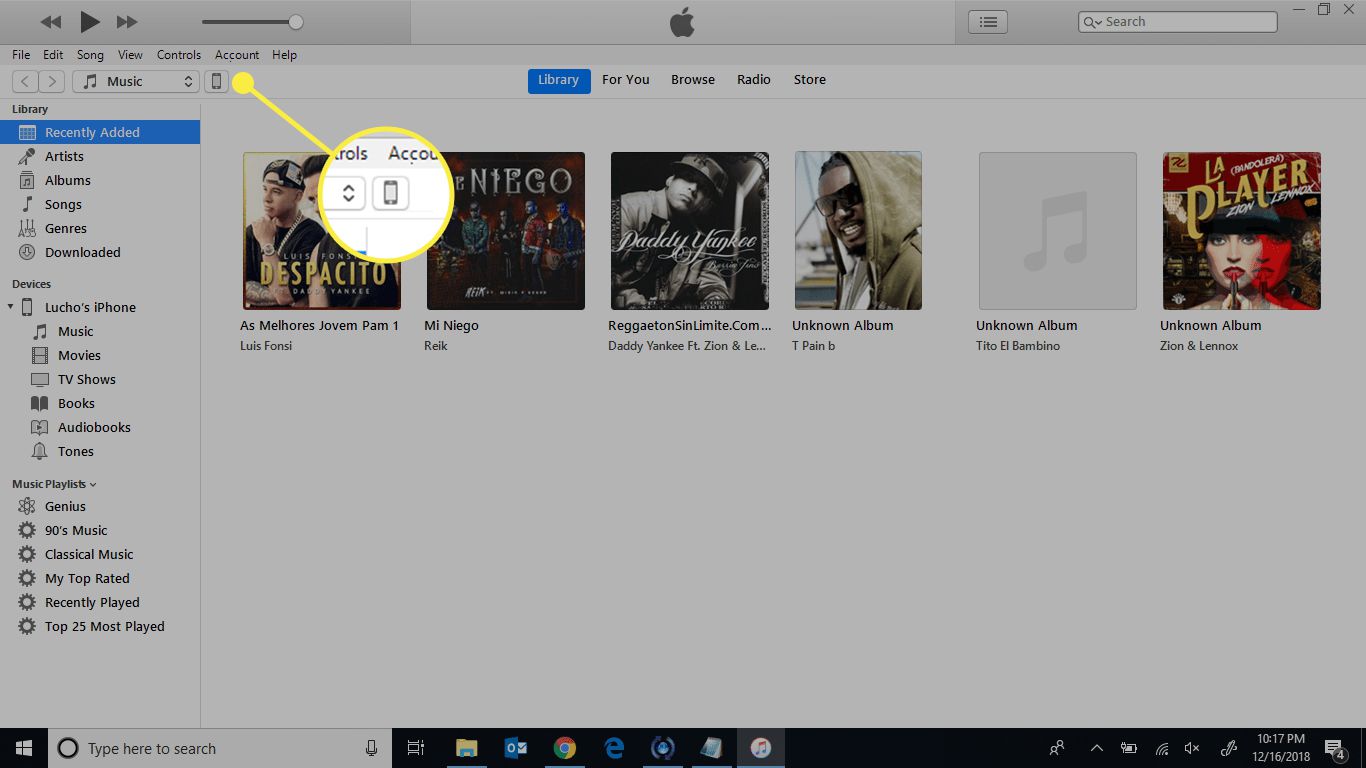Go forward with the right arrow button
The image size is (1366, 768).
(52, 82)
